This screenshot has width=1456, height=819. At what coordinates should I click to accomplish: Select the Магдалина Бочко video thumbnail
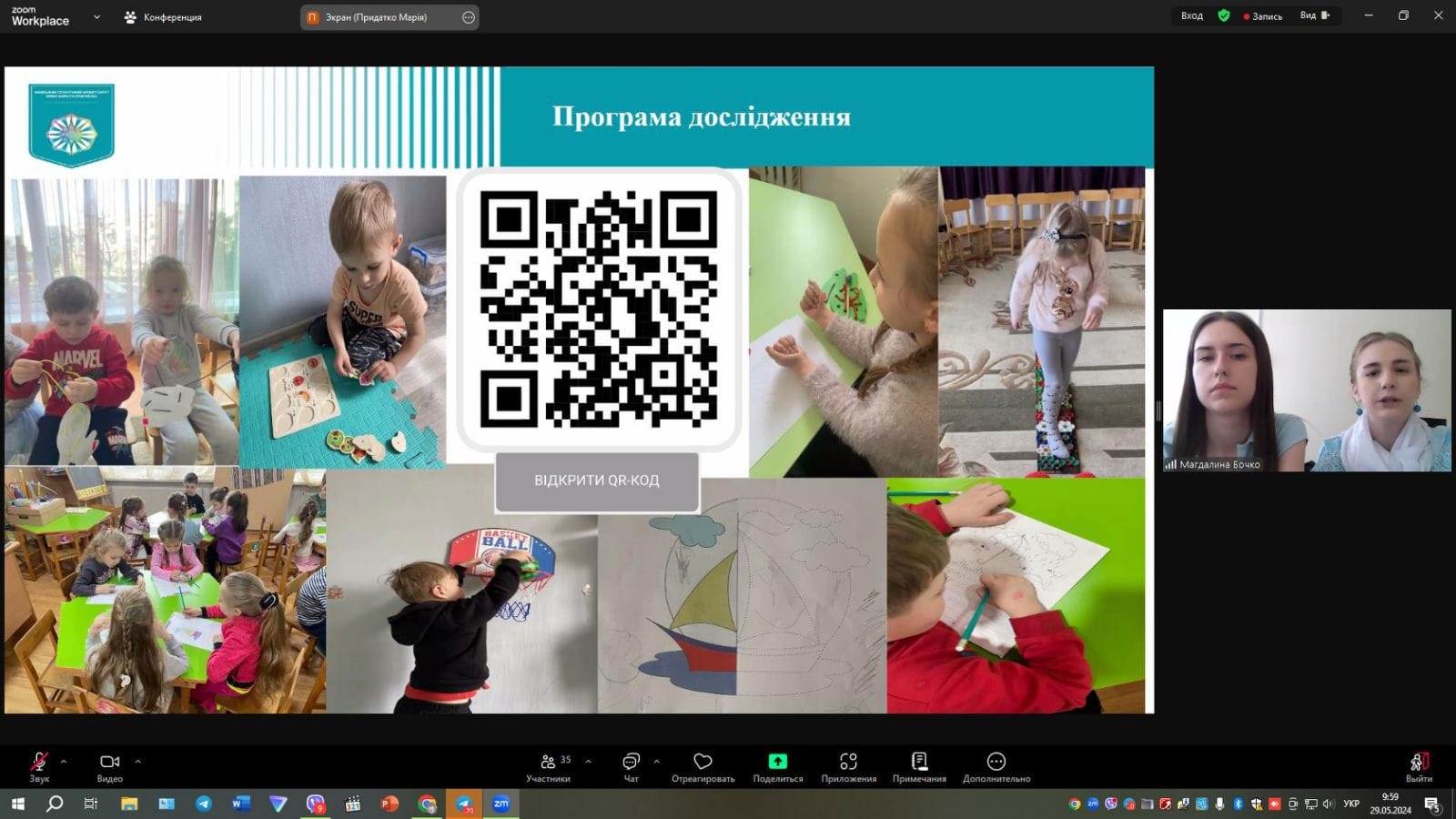coord(1307,390)
